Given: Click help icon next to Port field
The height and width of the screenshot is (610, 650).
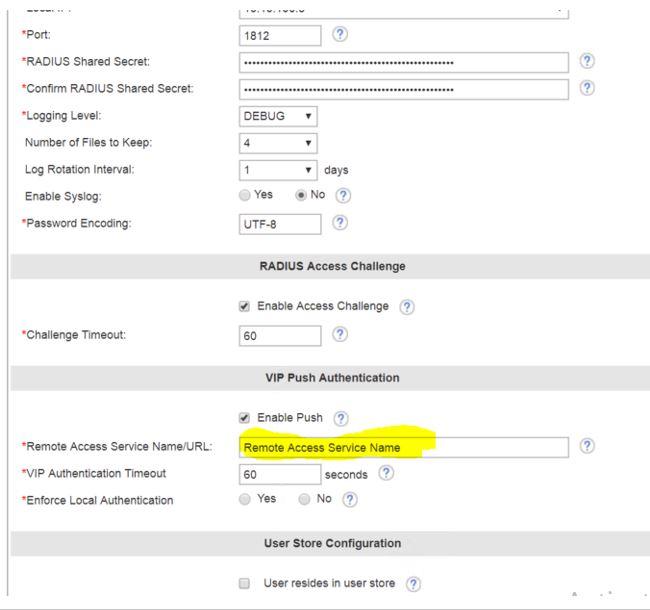Looking at the screenshot, I should pos(340,35).
